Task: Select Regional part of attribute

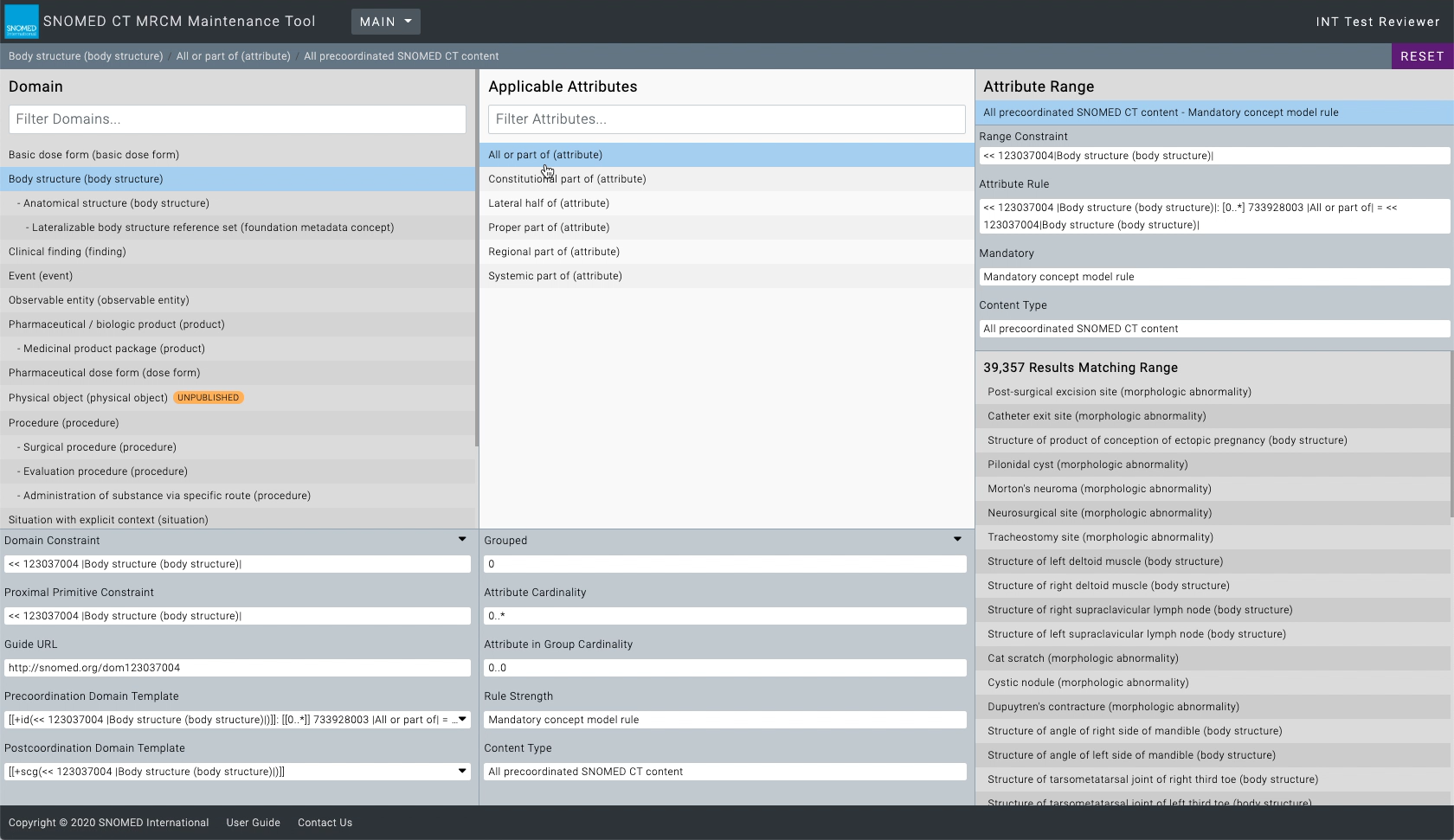Action: [x=727, y=252]
